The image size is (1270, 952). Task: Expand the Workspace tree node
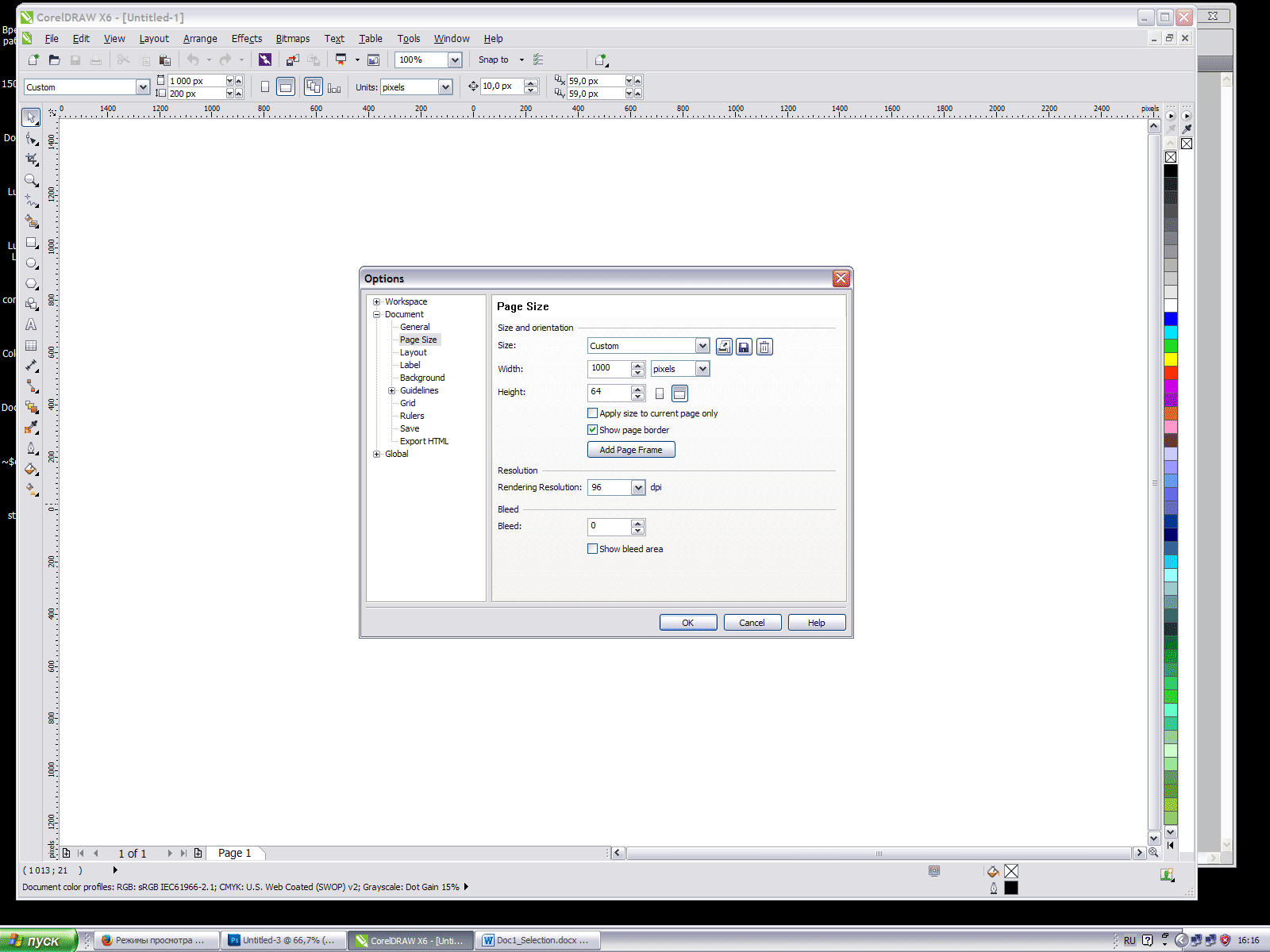coord(377,302)
